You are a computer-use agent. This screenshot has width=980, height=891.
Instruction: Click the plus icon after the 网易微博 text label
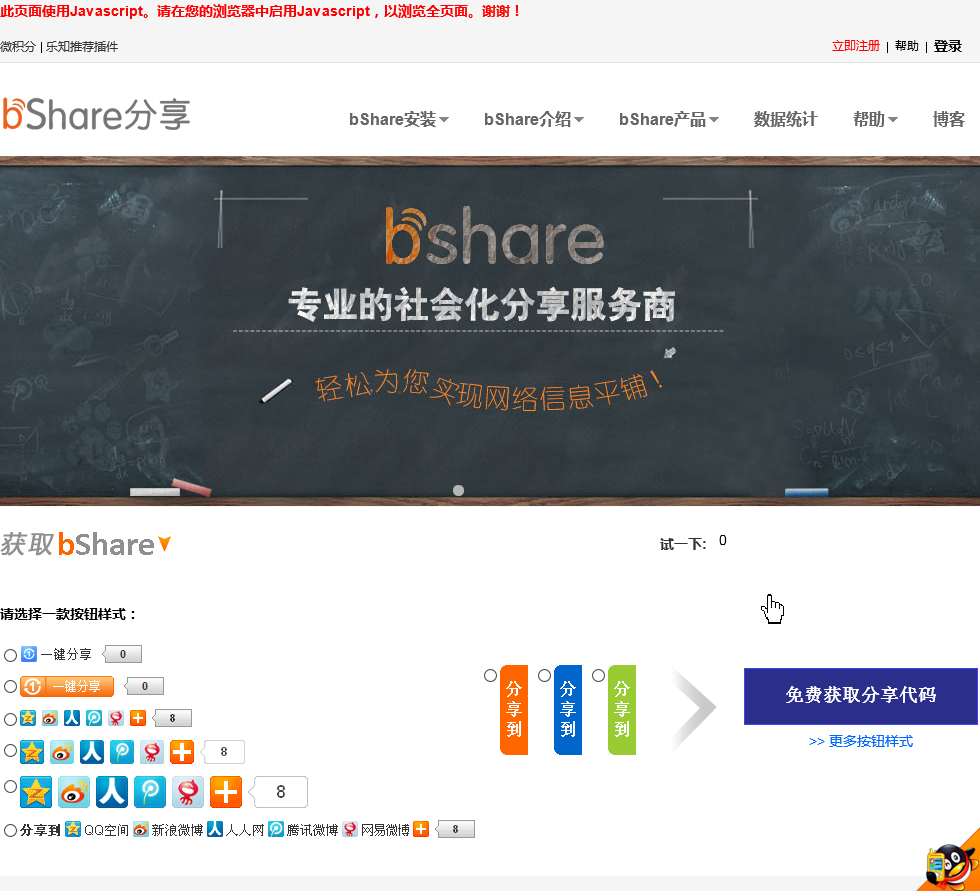click(x=421, y=829)
